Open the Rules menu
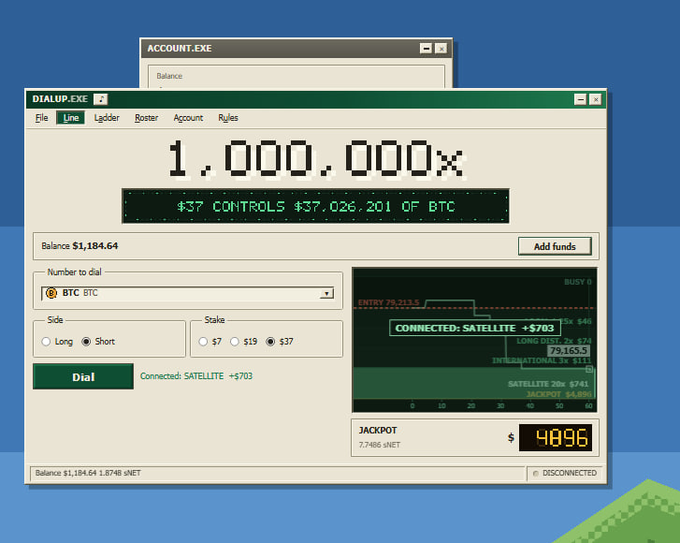 pyautogui.click(x=228, y=118)
